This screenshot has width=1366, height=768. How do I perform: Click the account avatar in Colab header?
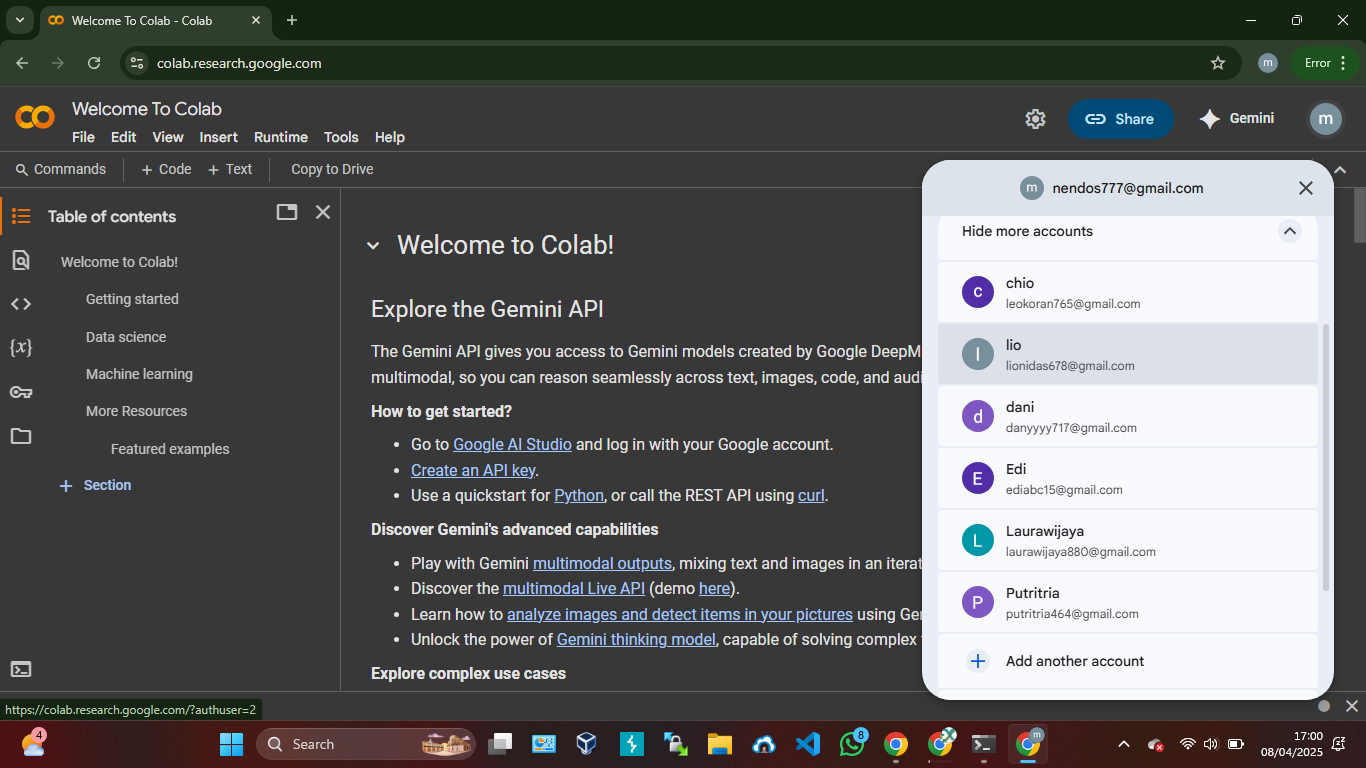[1326, 119]
